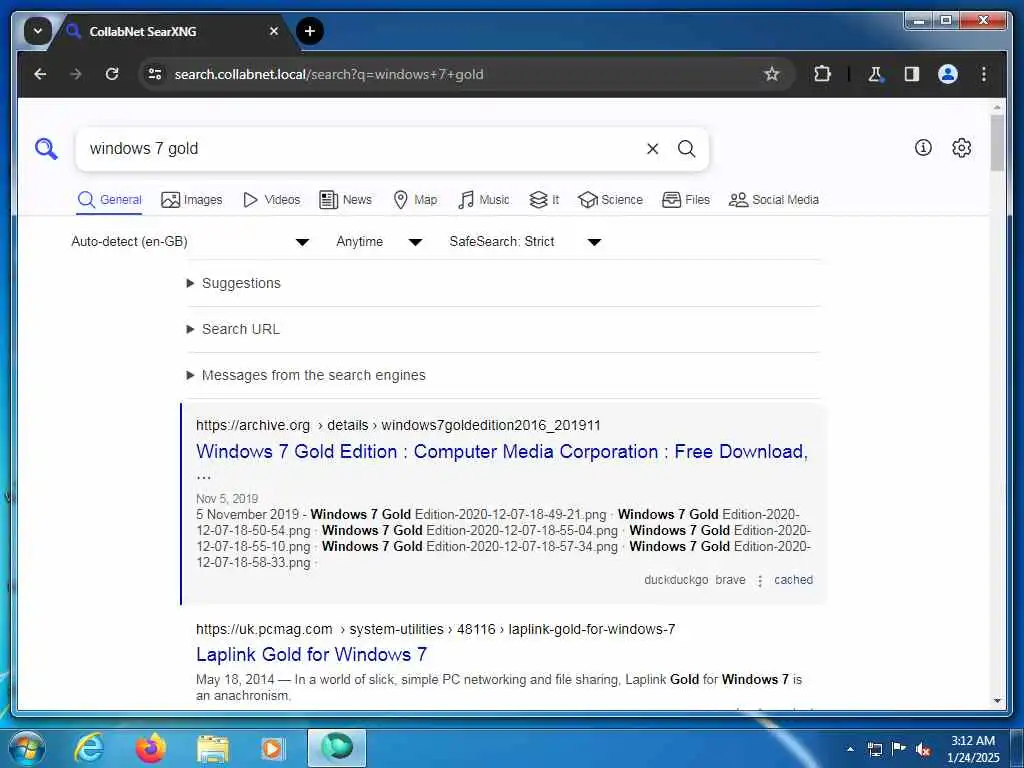Viewport: 1024px width, 768px height.
Task: Open Laplink Gold for Windows 7 link
Action: pyautogui.click(x=312, y=654)
